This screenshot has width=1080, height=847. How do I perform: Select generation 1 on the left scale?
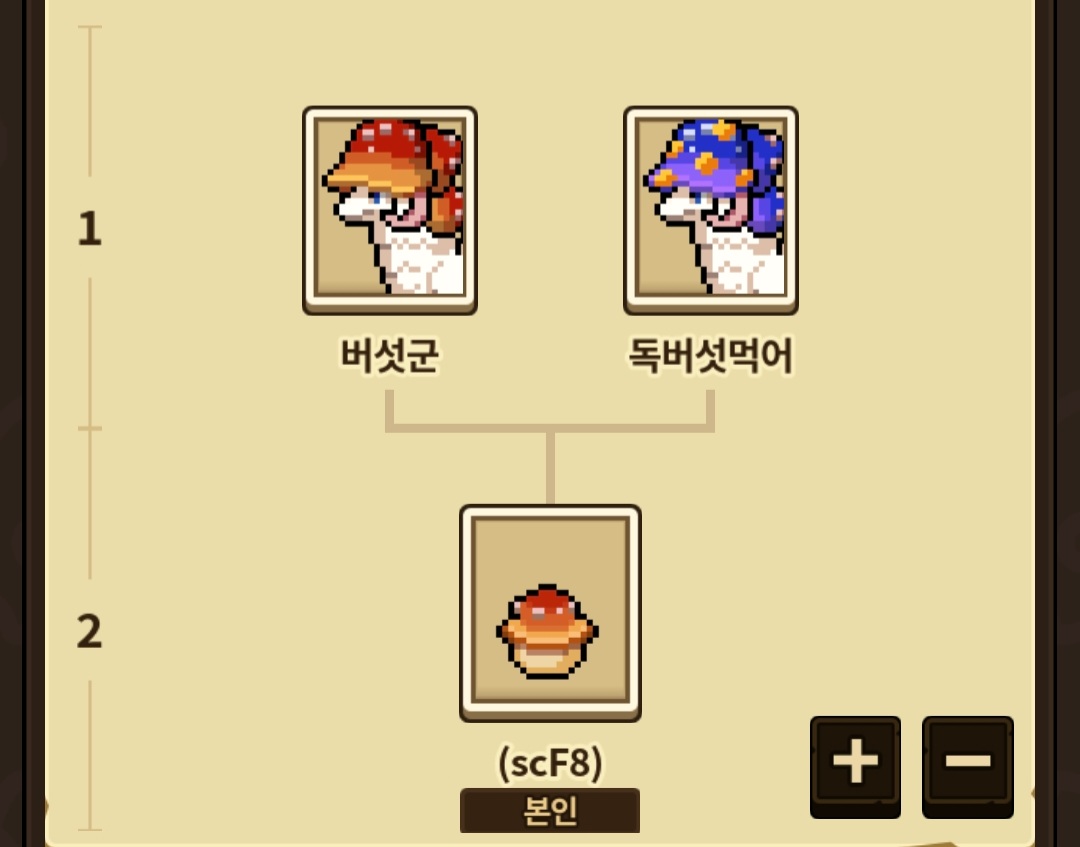coord(90,229)
